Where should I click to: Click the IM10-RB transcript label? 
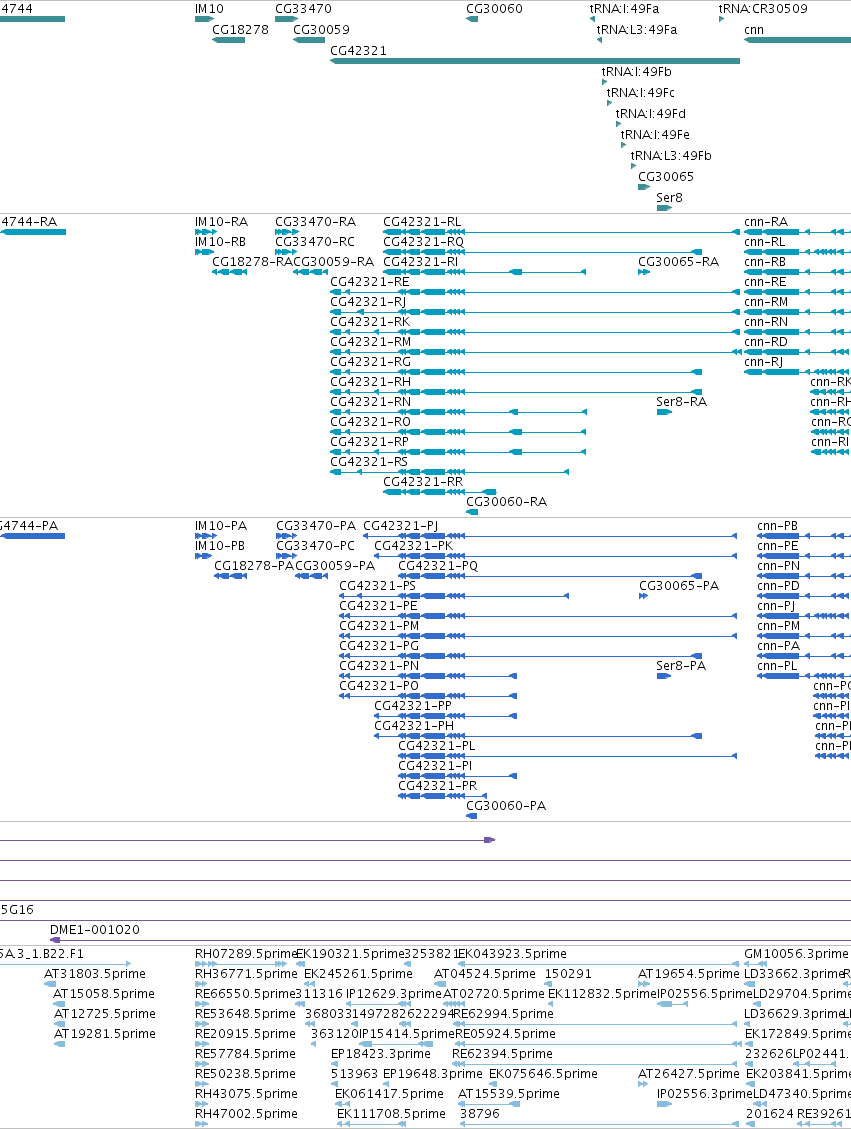pos(220,242)
